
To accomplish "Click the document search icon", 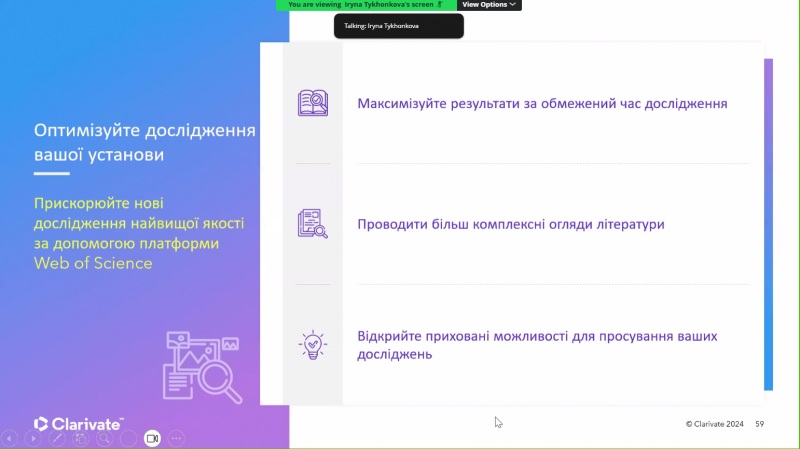I will [x=313, y=223].
